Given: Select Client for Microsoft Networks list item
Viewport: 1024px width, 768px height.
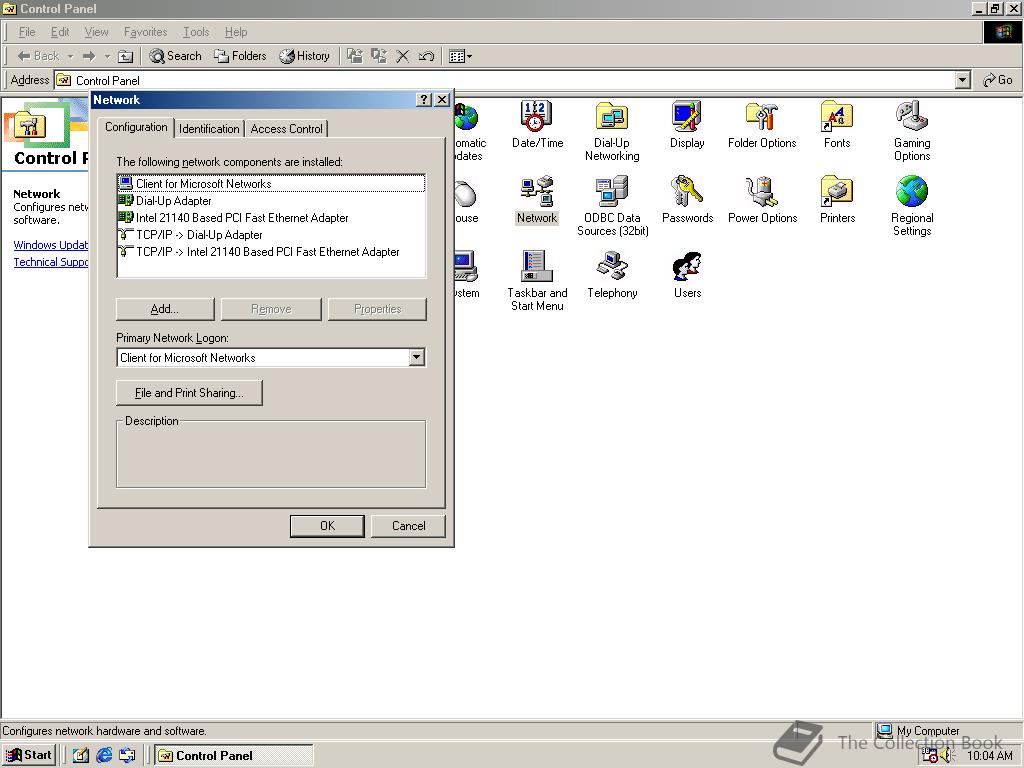Looking at the screenshot, I should pos(271,184).
